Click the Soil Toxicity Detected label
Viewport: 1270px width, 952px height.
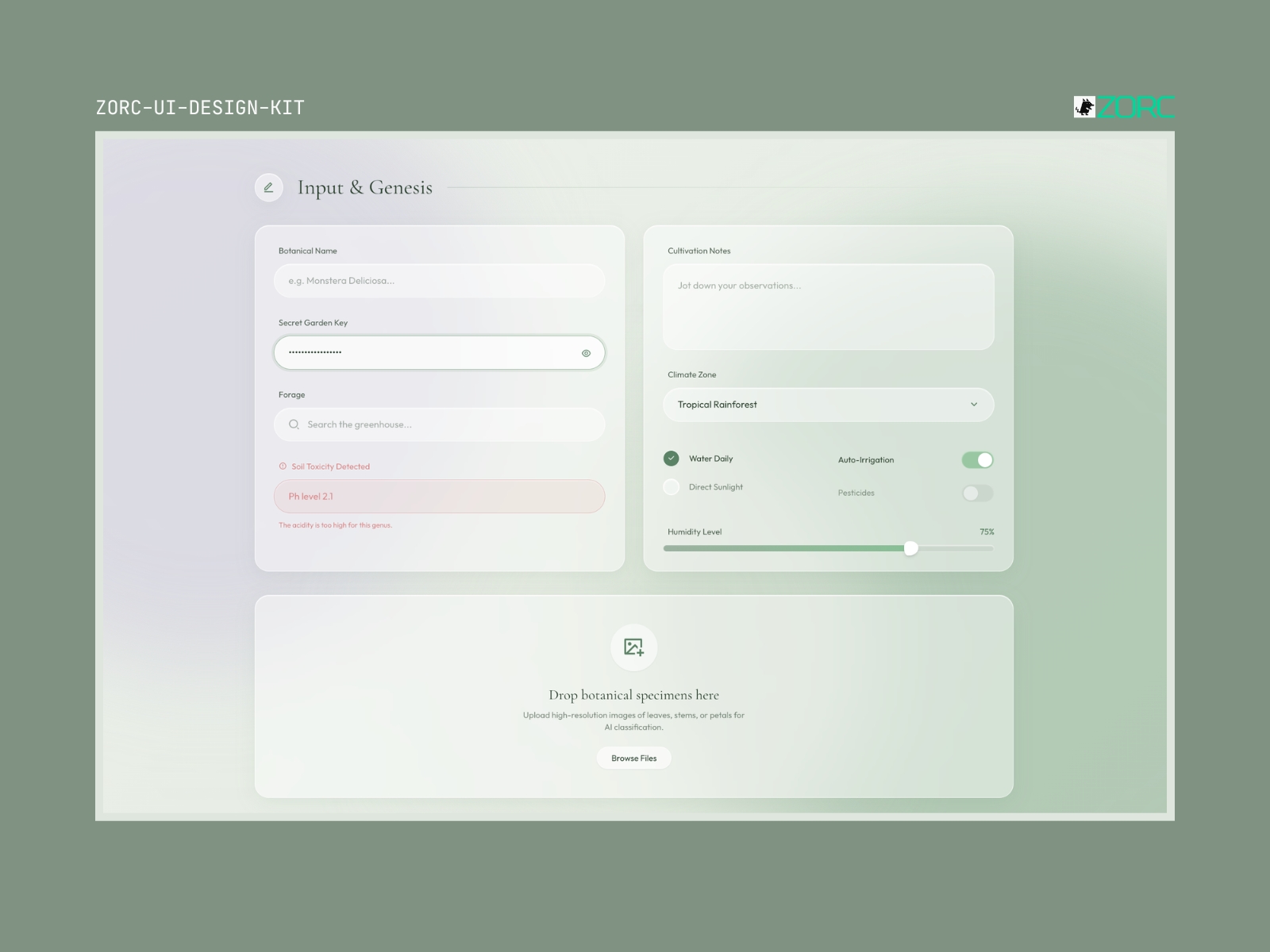click(330, 466)
